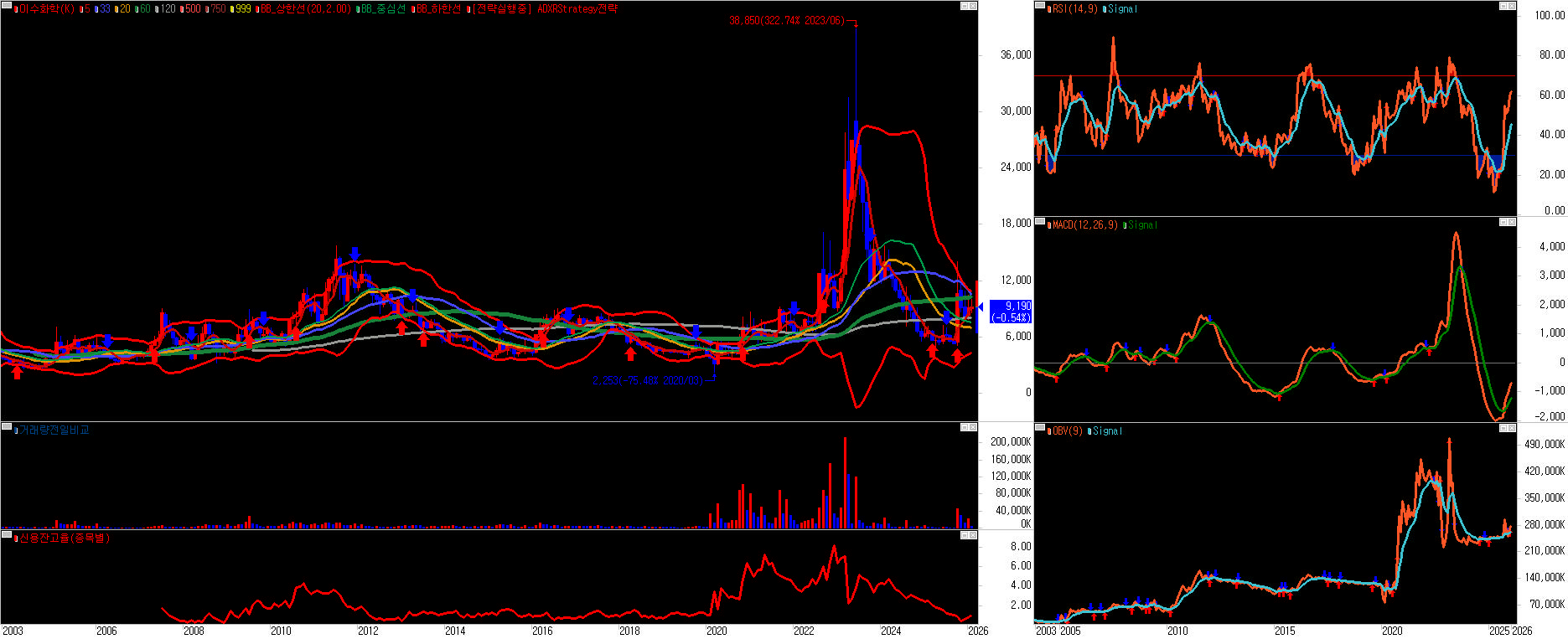Click the 2012 label on main time axis

coord(368,631)
